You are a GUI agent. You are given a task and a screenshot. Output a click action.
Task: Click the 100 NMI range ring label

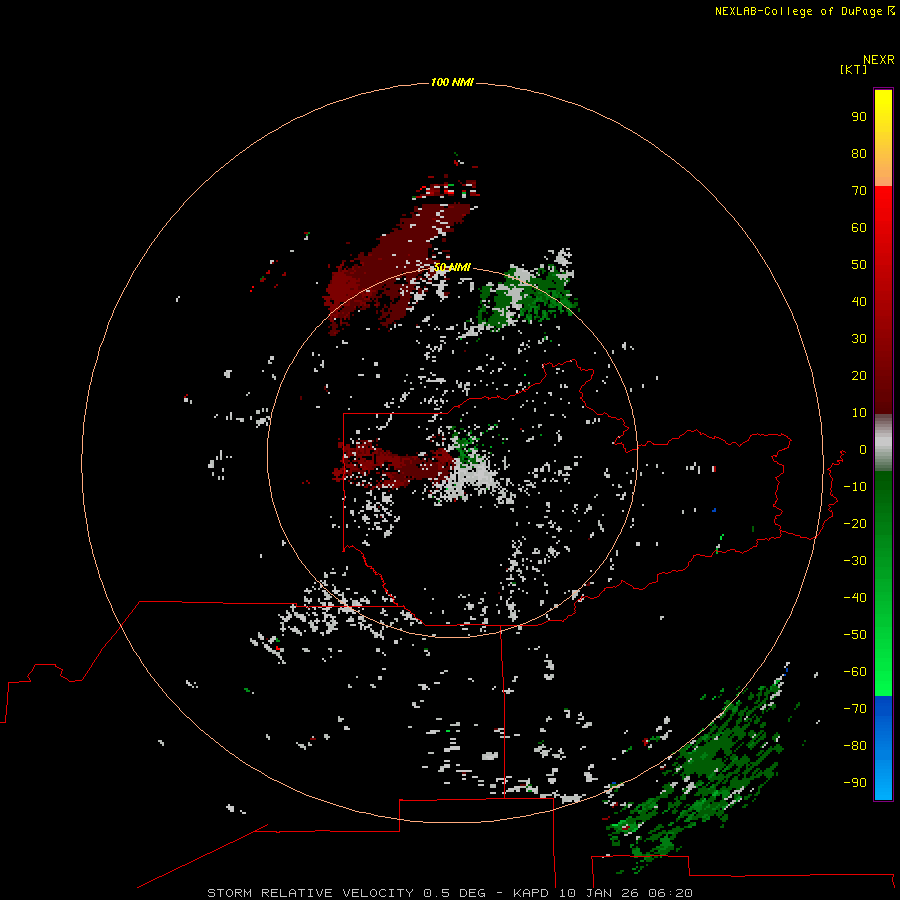[452, 83]
